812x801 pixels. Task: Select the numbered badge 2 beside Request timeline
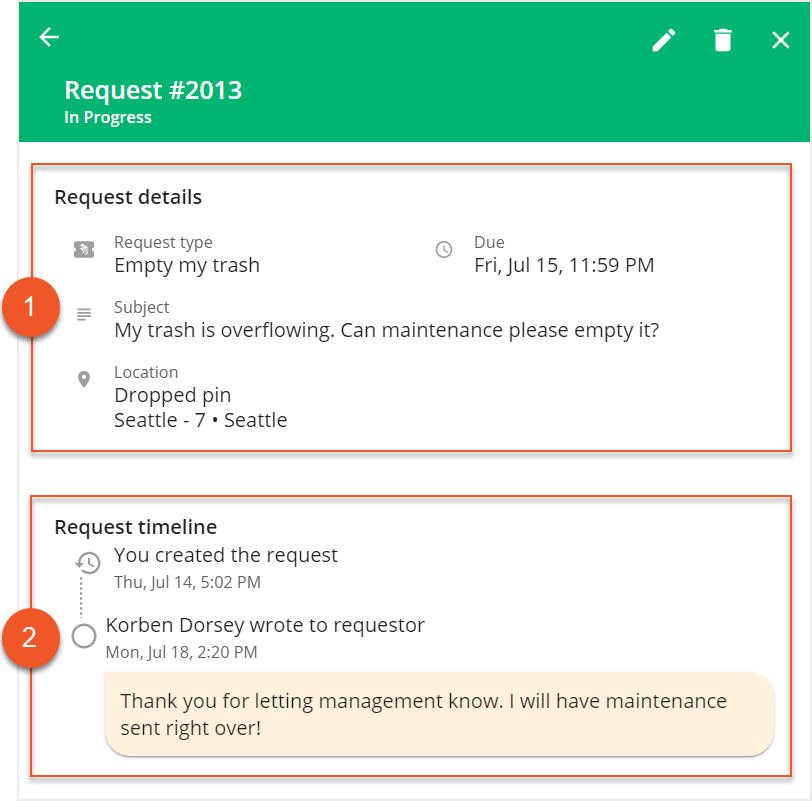(x=31, y=637)
